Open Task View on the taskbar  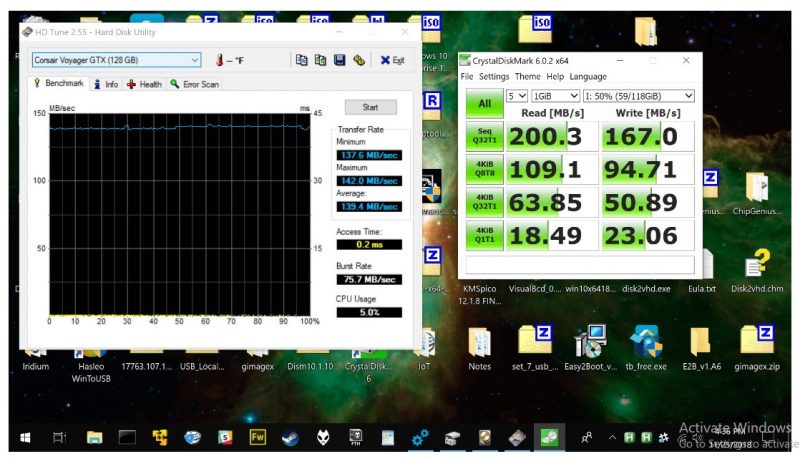[x=60, y=438]
